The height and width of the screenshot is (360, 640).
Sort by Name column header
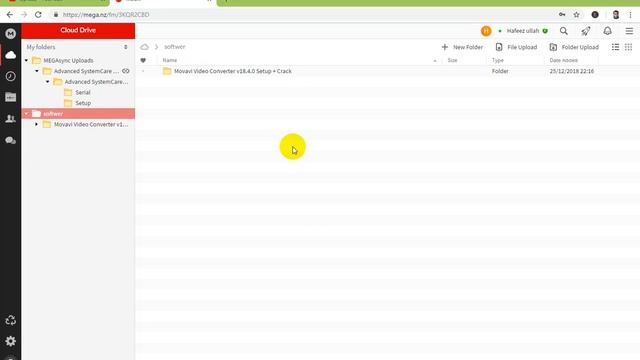[170, 60]
